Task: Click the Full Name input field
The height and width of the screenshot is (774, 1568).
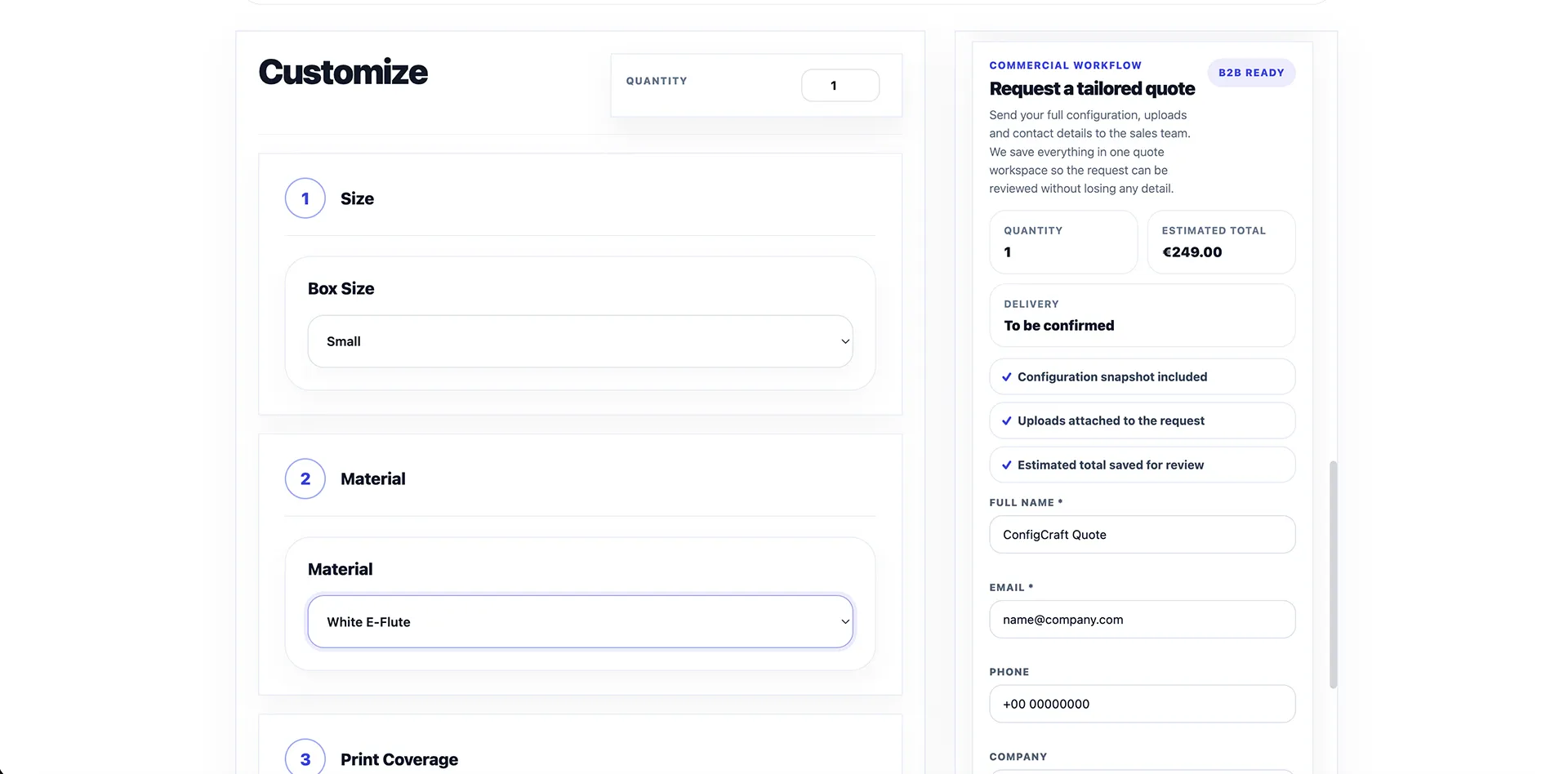Action: [x=1143, y=535]
